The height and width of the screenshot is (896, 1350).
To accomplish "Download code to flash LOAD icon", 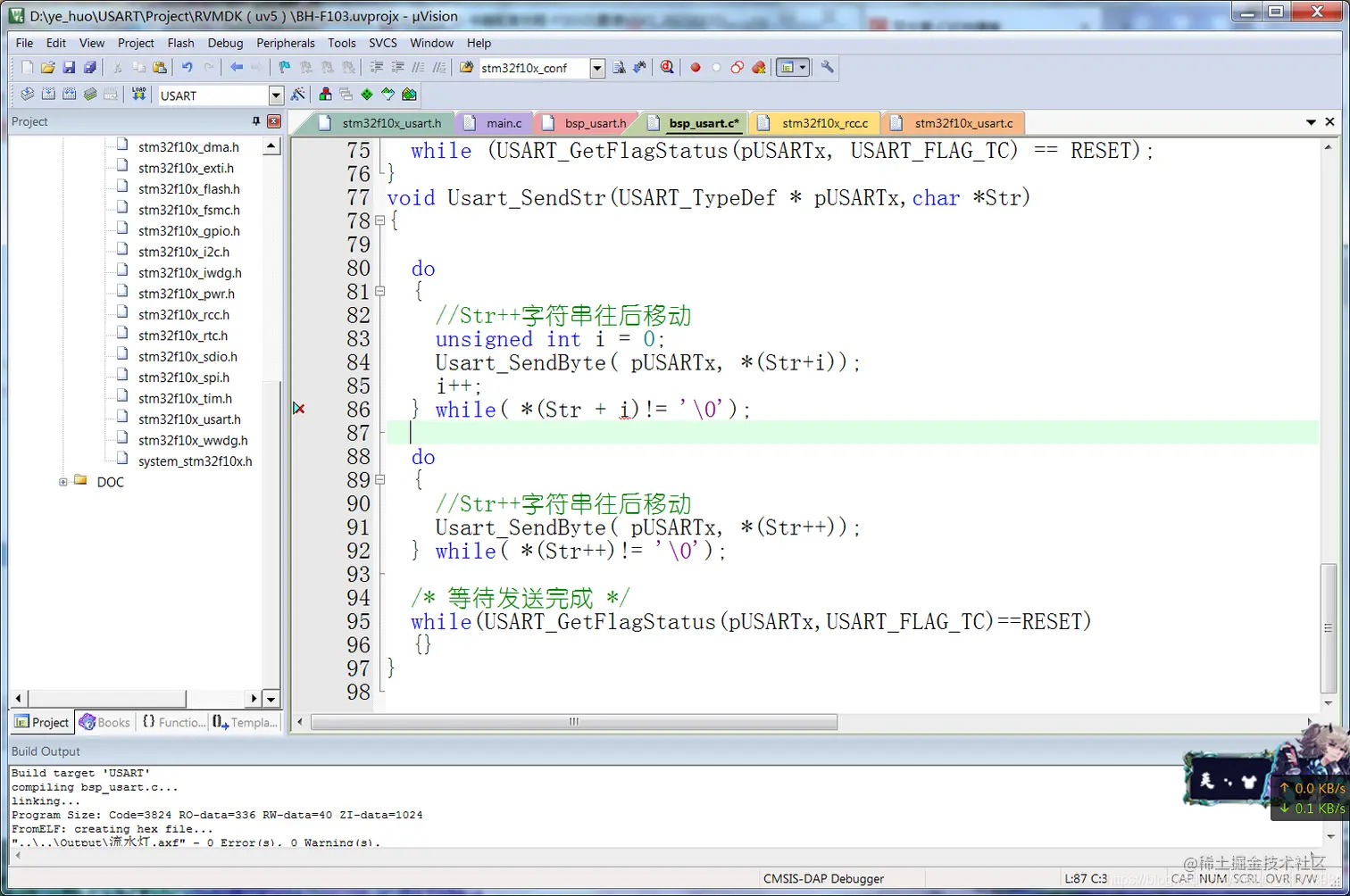I will point(138,95).
